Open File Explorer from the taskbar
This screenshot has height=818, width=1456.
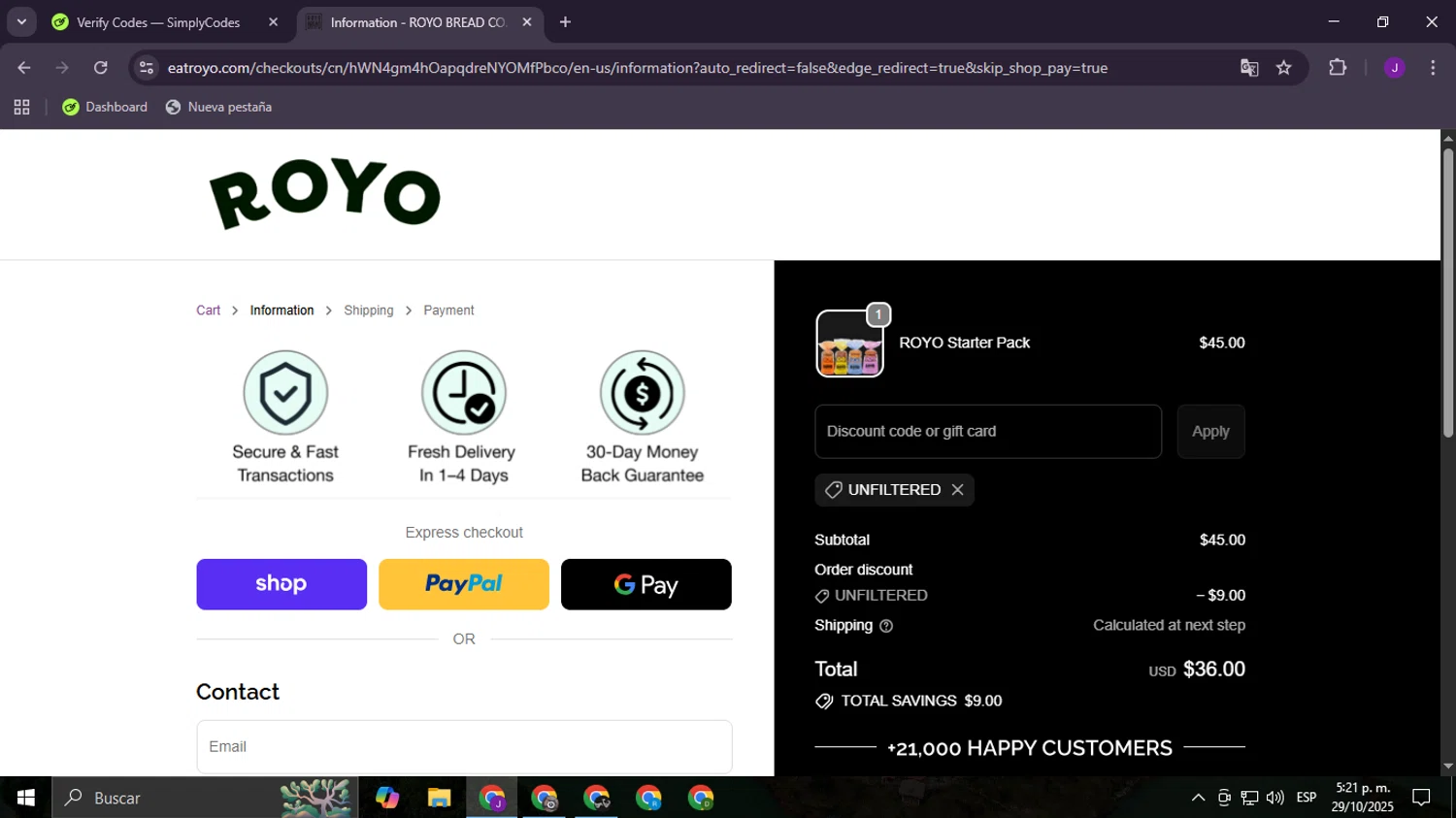pos(439,798)
